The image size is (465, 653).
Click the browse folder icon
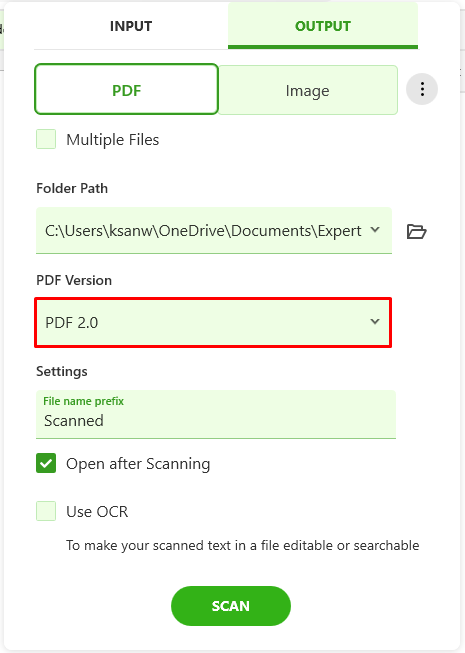tap(416, 231)
